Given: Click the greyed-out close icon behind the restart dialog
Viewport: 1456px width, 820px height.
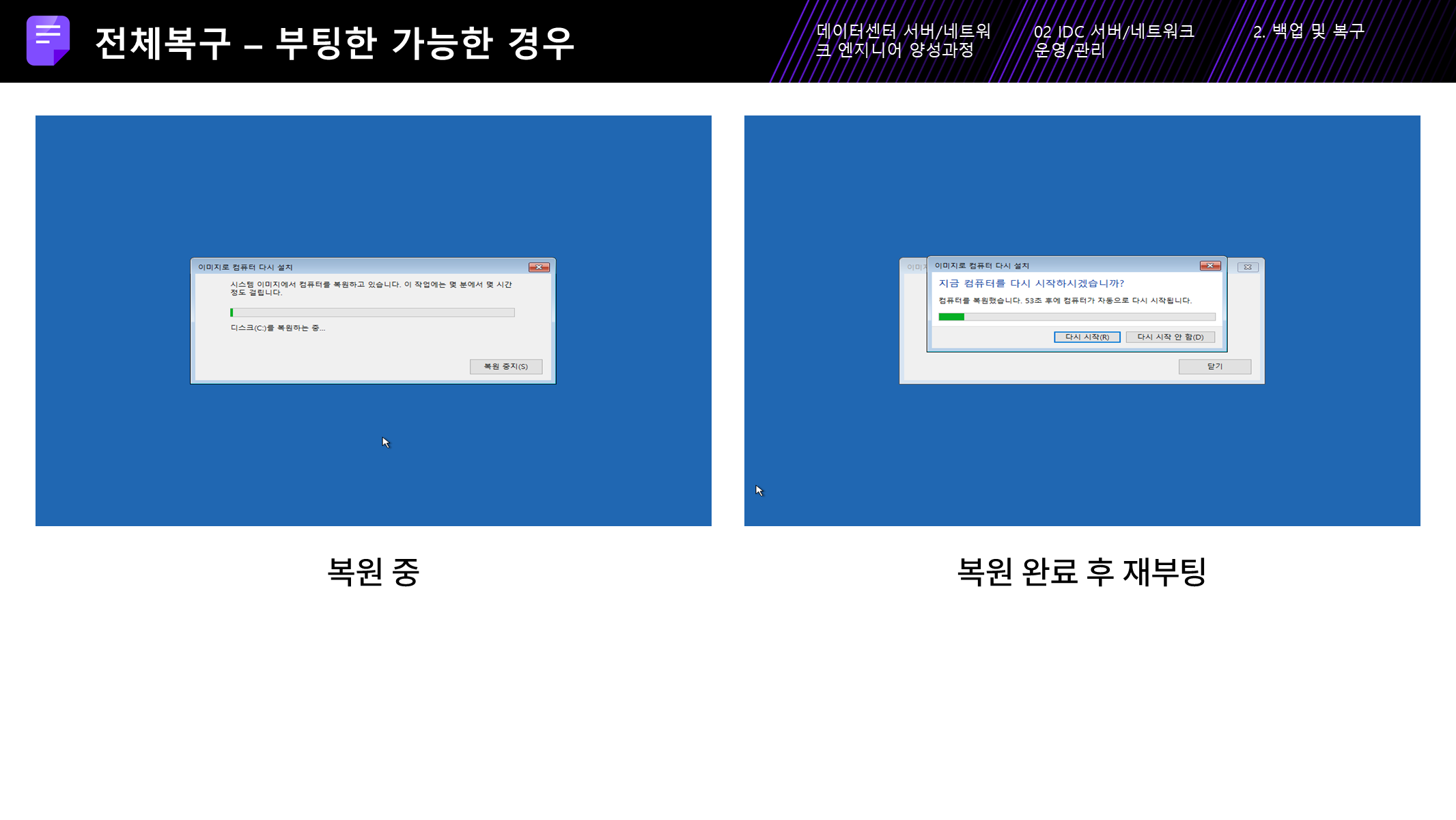Looking at the screenshot, I should 1248,267.
